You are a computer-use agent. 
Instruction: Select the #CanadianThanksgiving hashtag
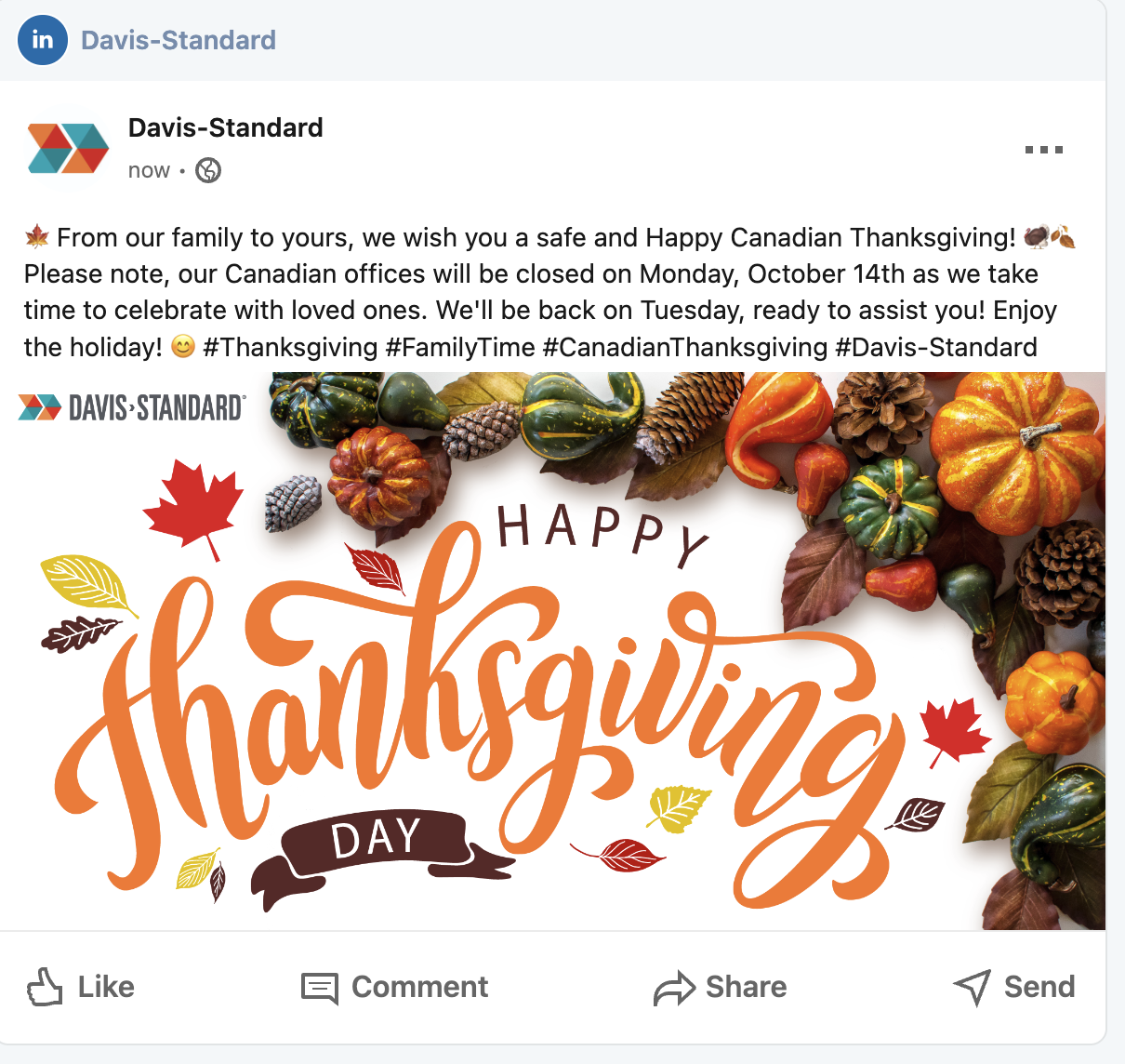(x=685, y=347)
